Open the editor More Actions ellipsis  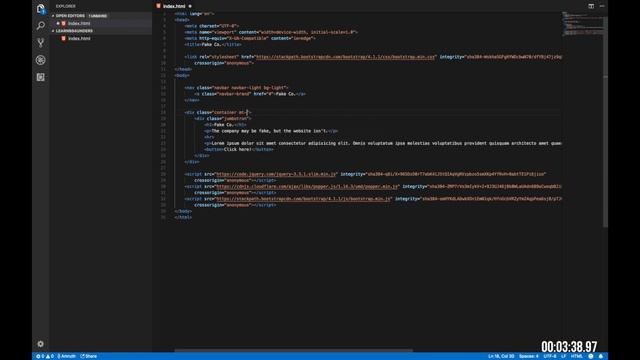pos(602,6)
